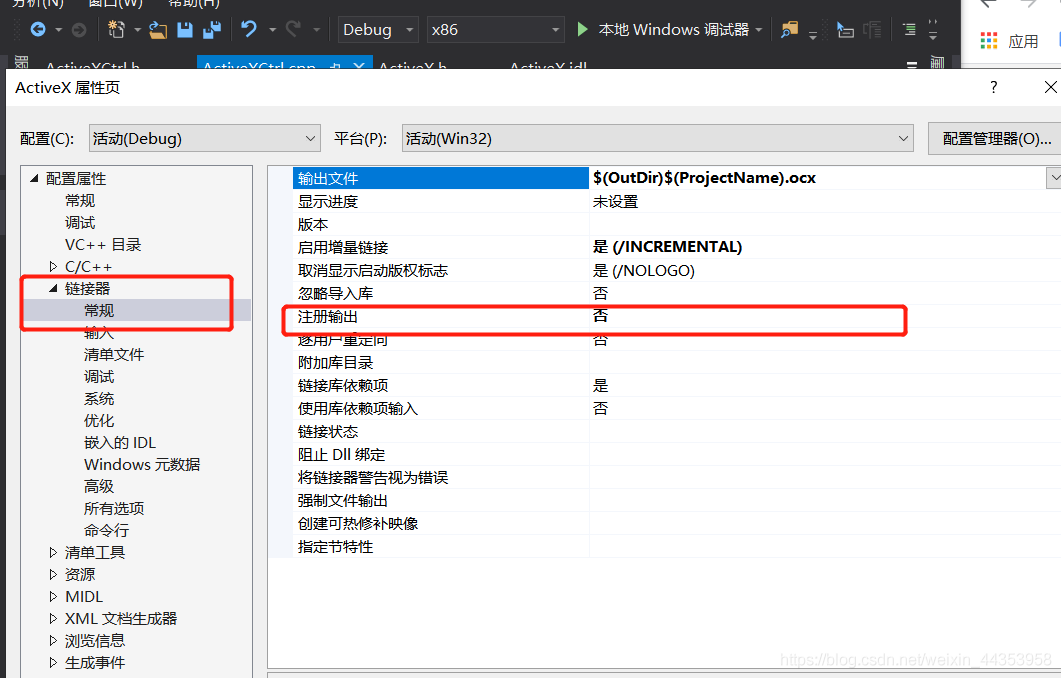
Task: Open the x86 platform dropdown
Action: tap(495, 30)
